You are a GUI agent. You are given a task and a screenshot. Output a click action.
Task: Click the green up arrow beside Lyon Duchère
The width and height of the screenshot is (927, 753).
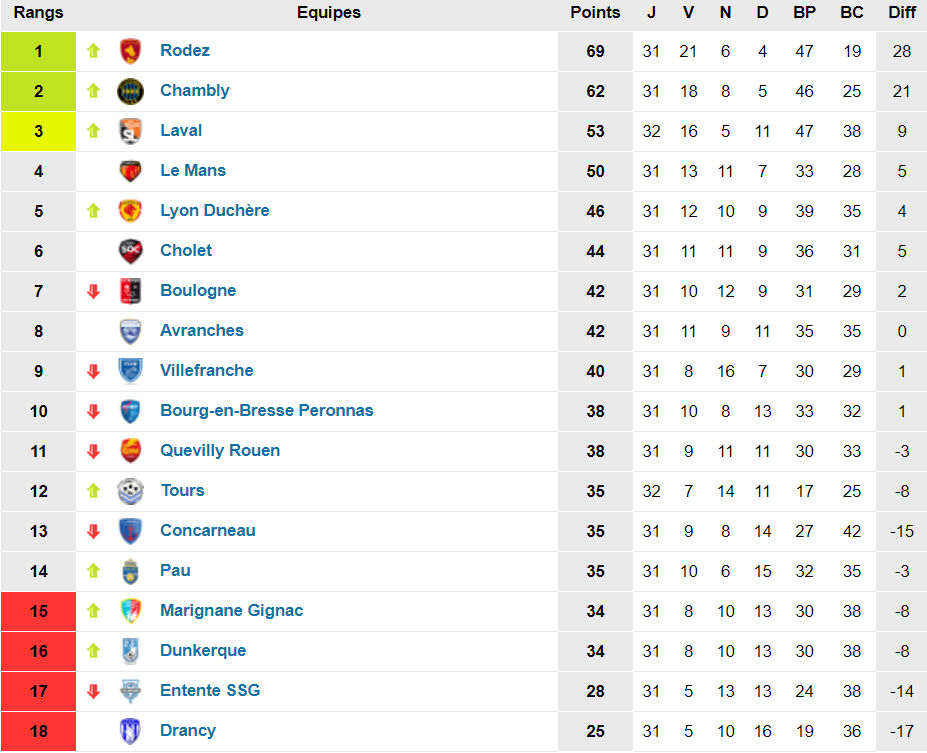(94, 211)
